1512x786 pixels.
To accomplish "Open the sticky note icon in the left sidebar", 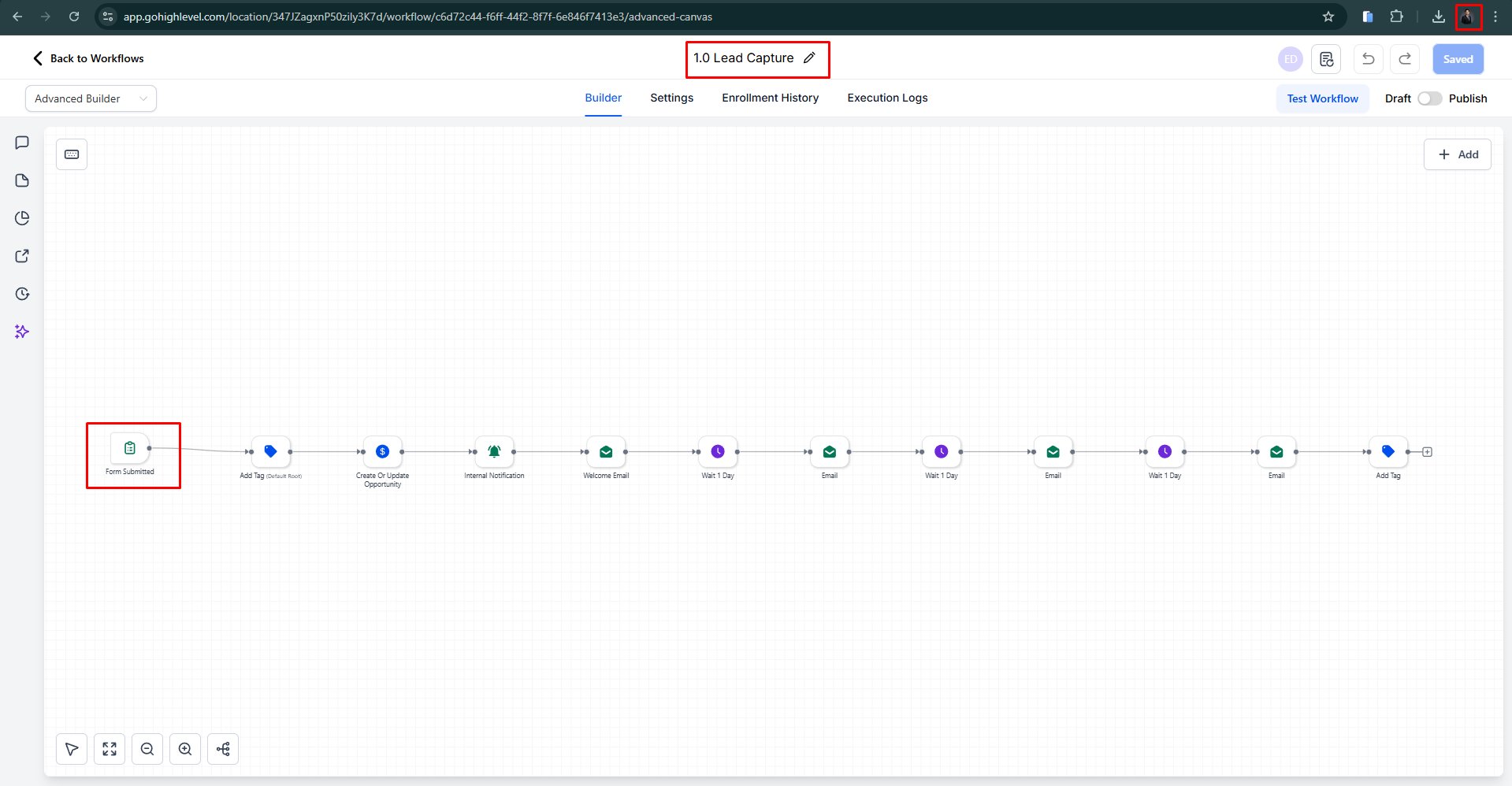I will [22, 180].
